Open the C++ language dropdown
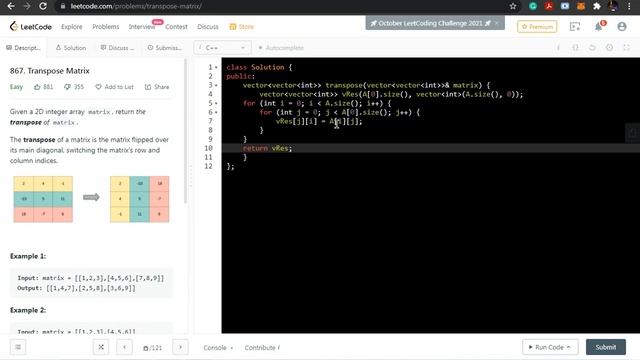Screen dimensions: 640x360 click(x=222, y=48)
